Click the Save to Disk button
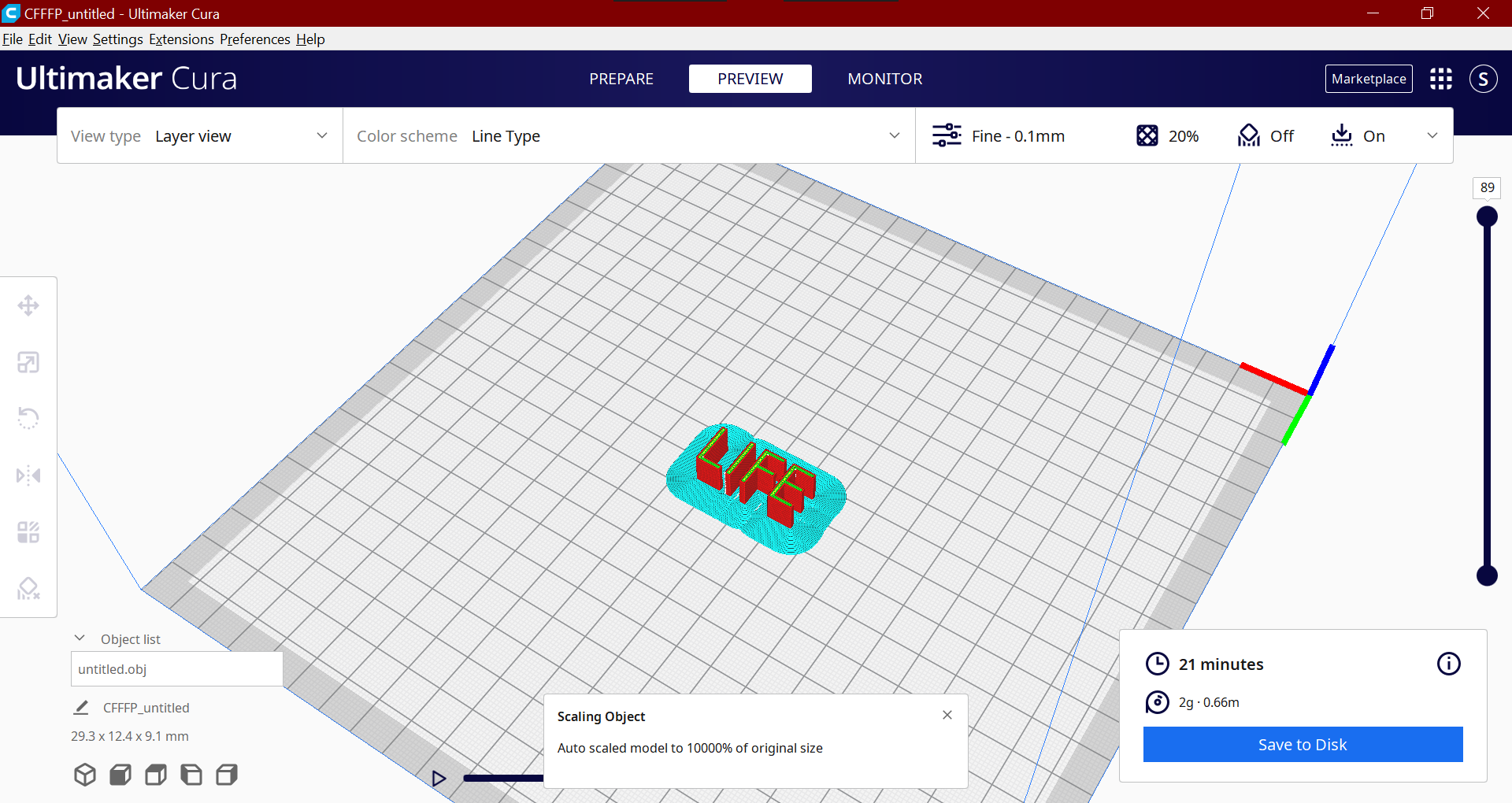The image size is (1512, 803). pyautogui.click(x=1303, y=744)
